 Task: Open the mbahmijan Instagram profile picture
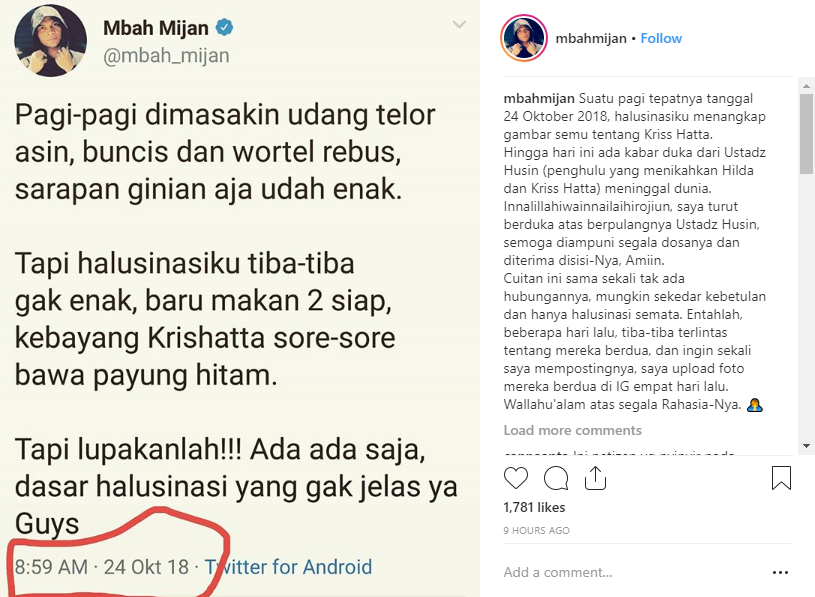pyautogui.click(x=524, y=38)
